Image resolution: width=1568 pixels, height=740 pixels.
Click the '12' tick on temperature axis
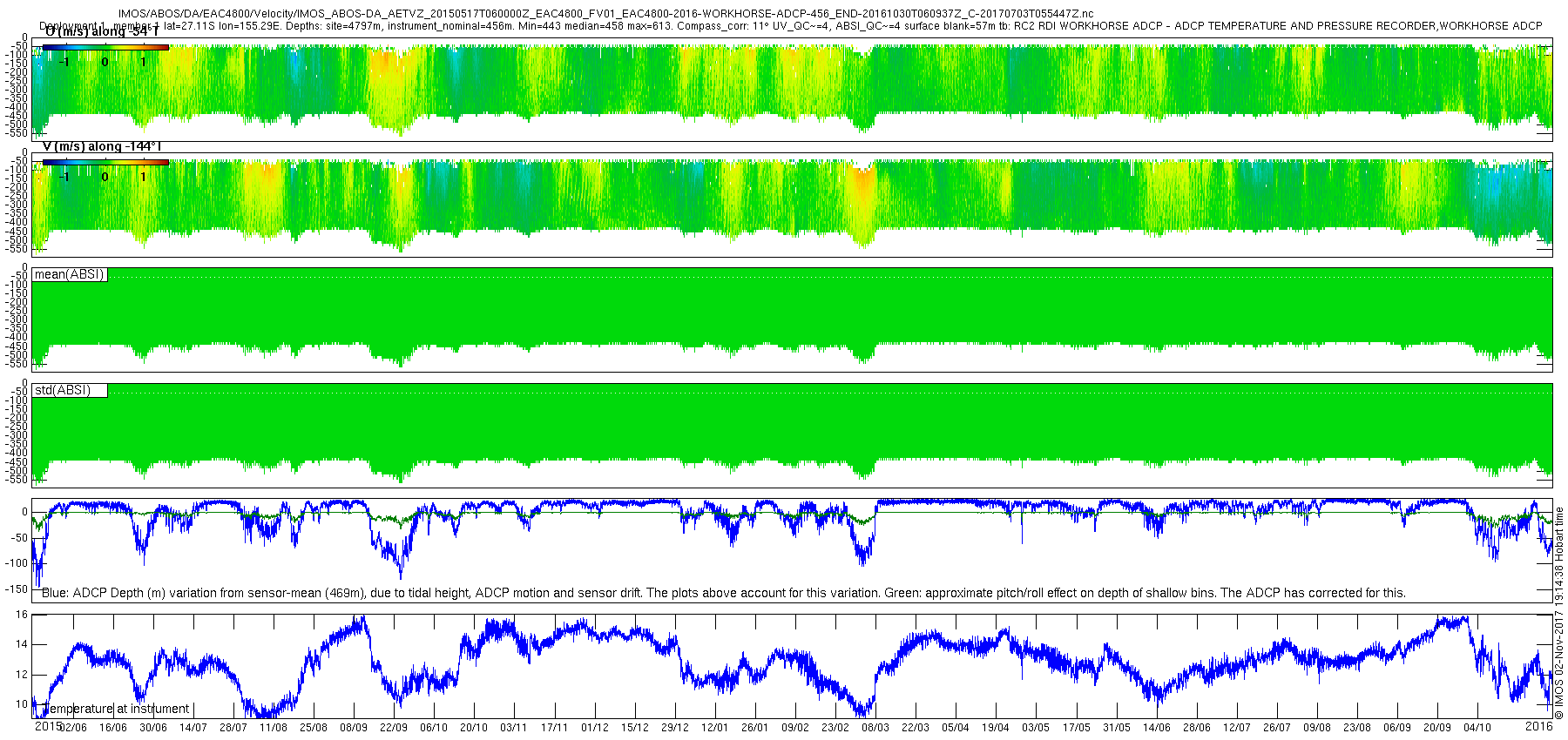tap(23, 675)
